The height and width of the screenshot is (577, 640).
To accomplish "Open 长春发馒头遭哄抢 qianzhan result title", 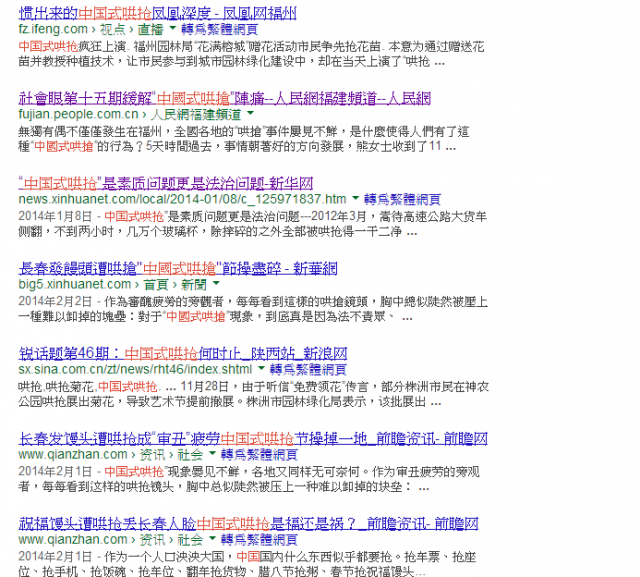I will click(253, 439).
